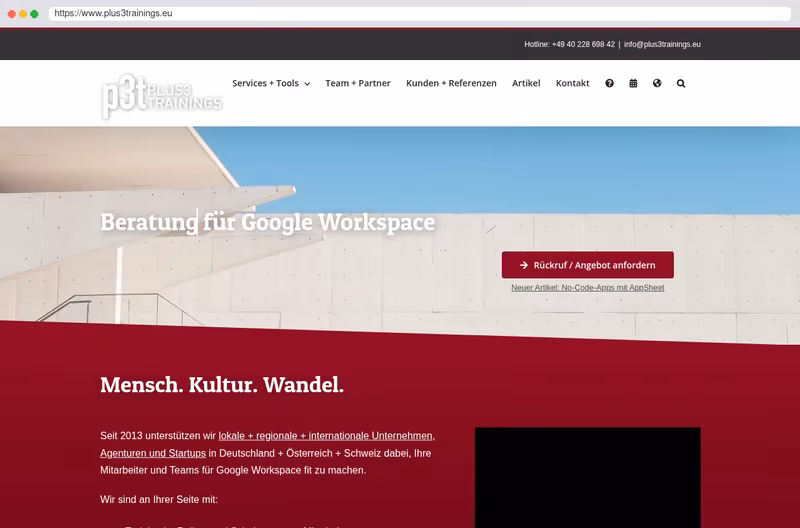The width and height of the screenshot is (800, 528).
Task: Click the black embedded video placeholder
Action: (x=588, y=477)
